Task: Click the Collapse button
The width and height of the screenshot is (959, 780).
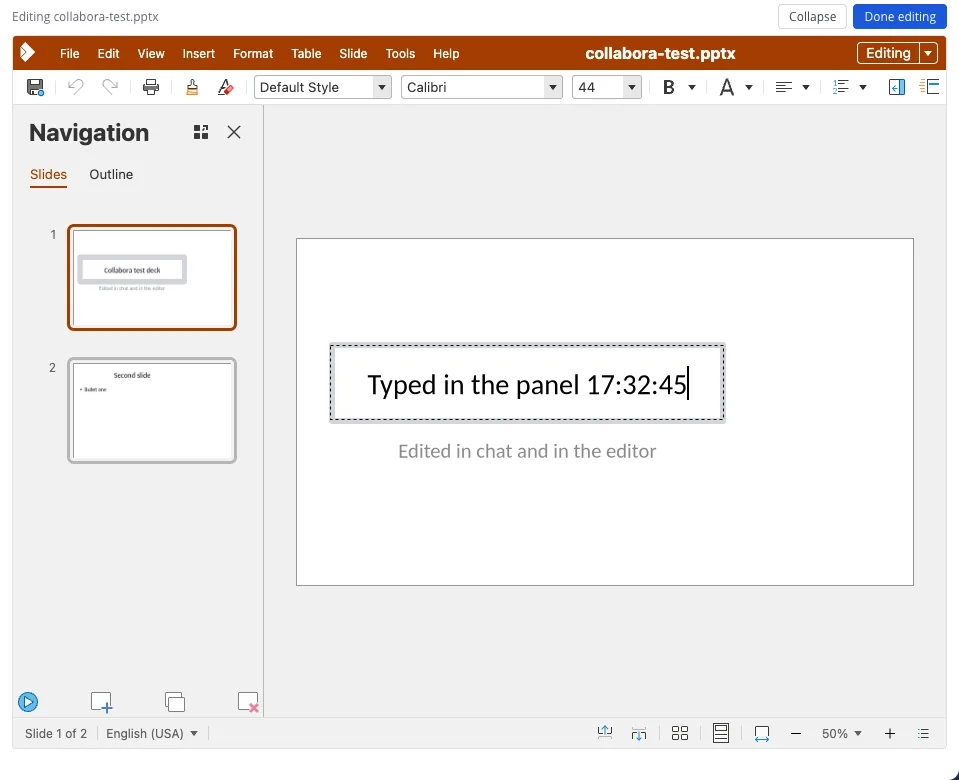Action: pos(812,17)
